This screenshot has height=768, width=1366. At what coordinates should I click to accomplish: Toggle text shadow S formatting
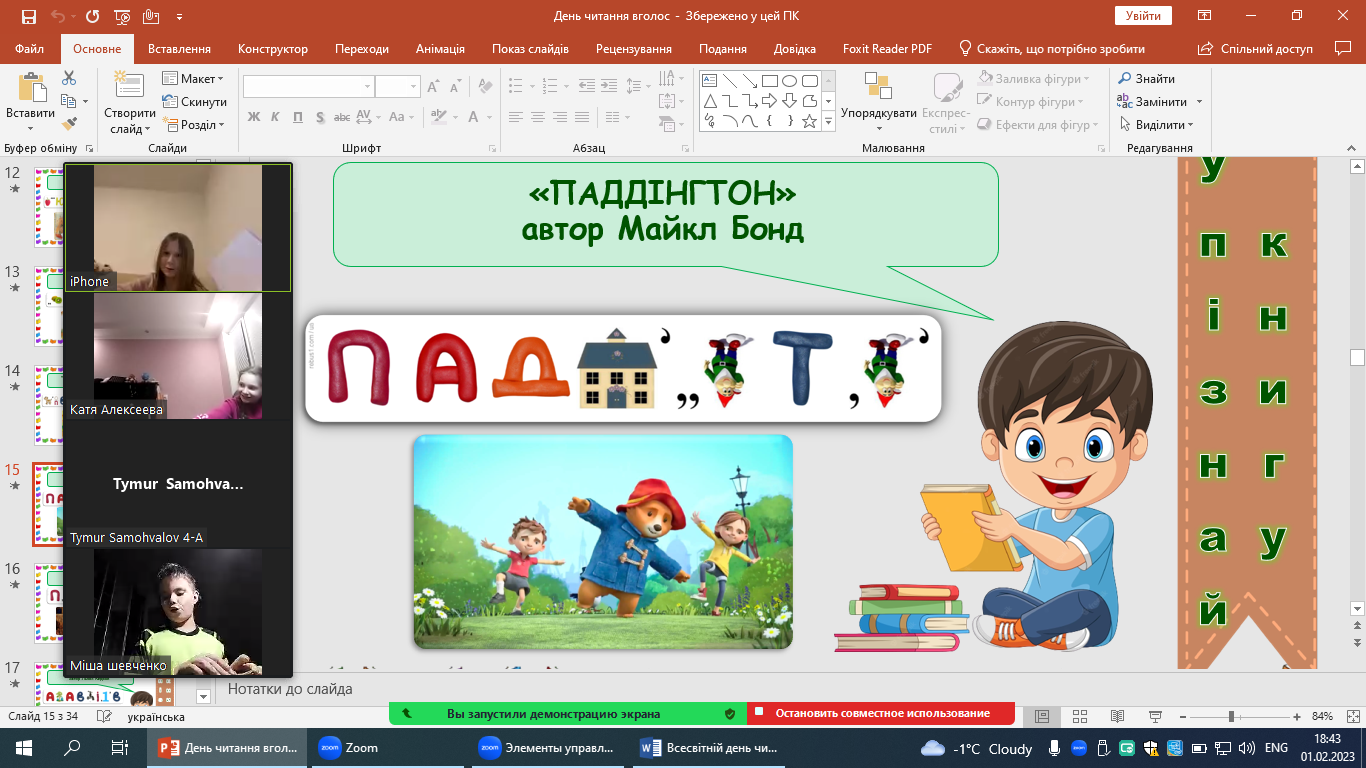pos(320,117)
